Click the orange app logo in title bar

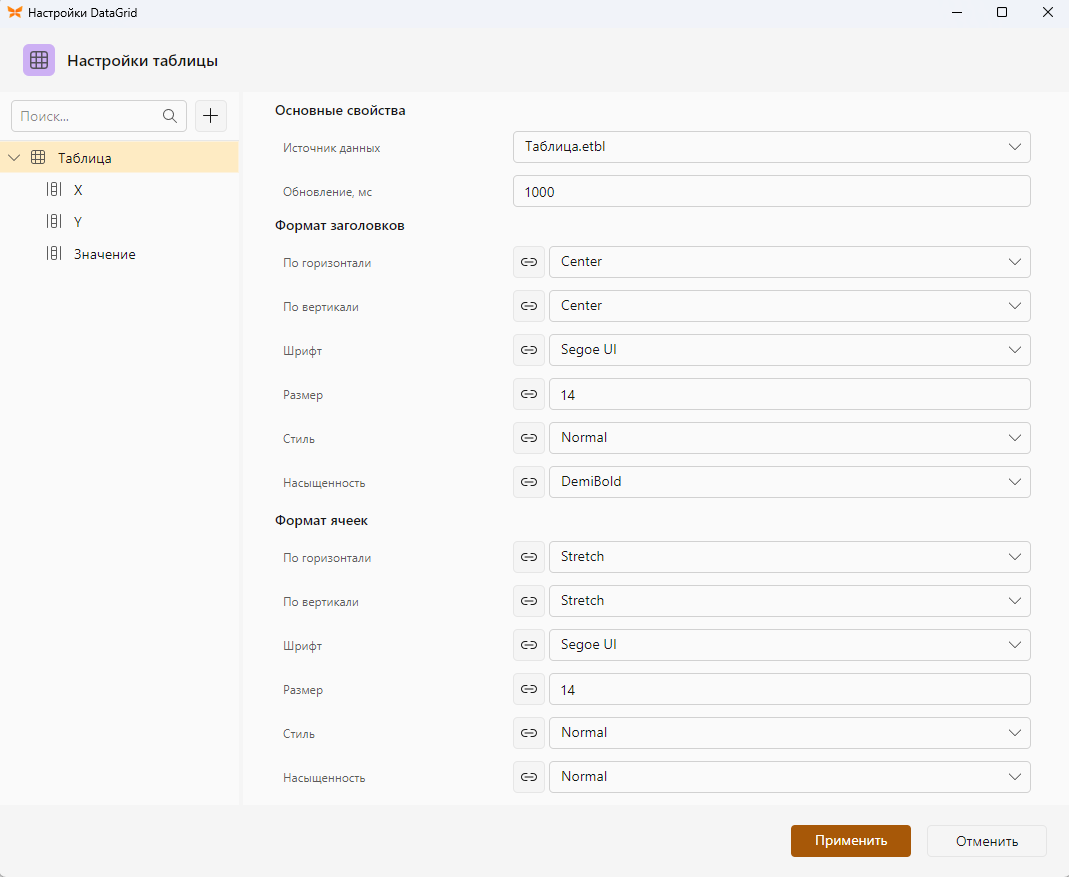[14, 12]
